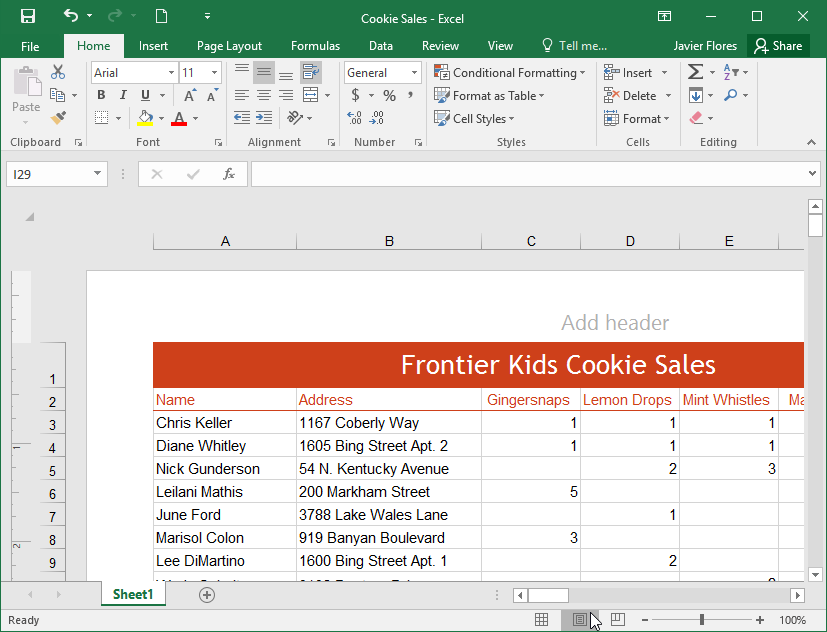Click the Percent Style icon
The height and width of the screenshot is (632, 827).
(x=389, y=96)
